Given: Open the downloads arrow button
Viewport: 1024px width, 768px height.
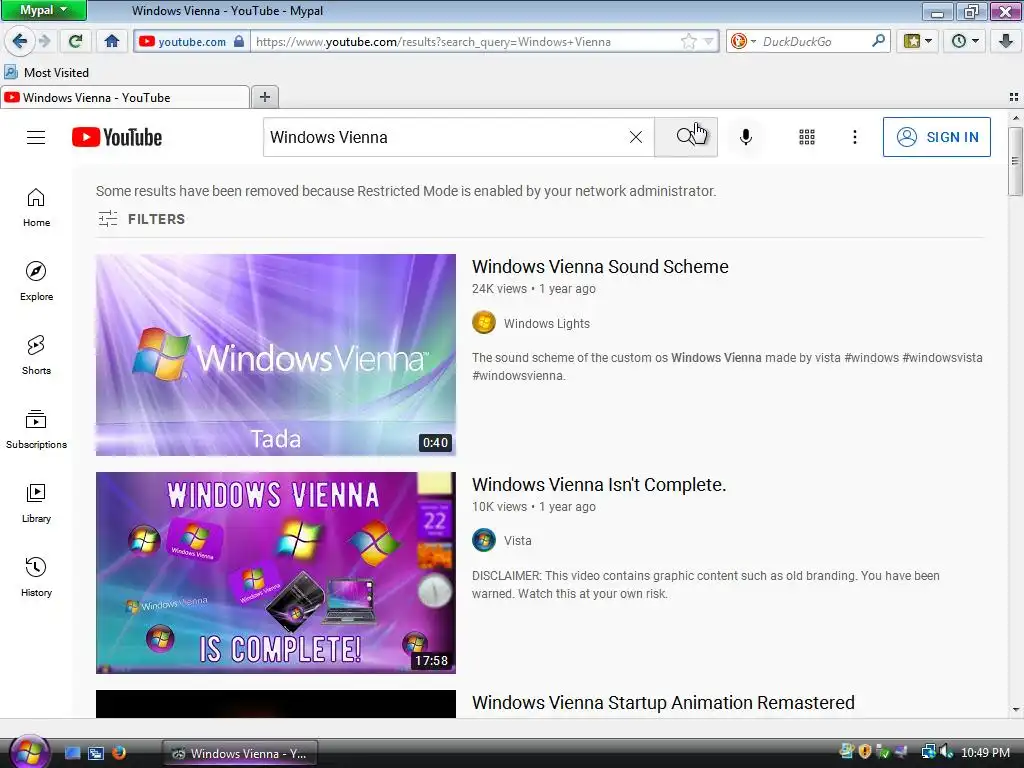Looking at the screenshot, I should (x=1006, y=41).
